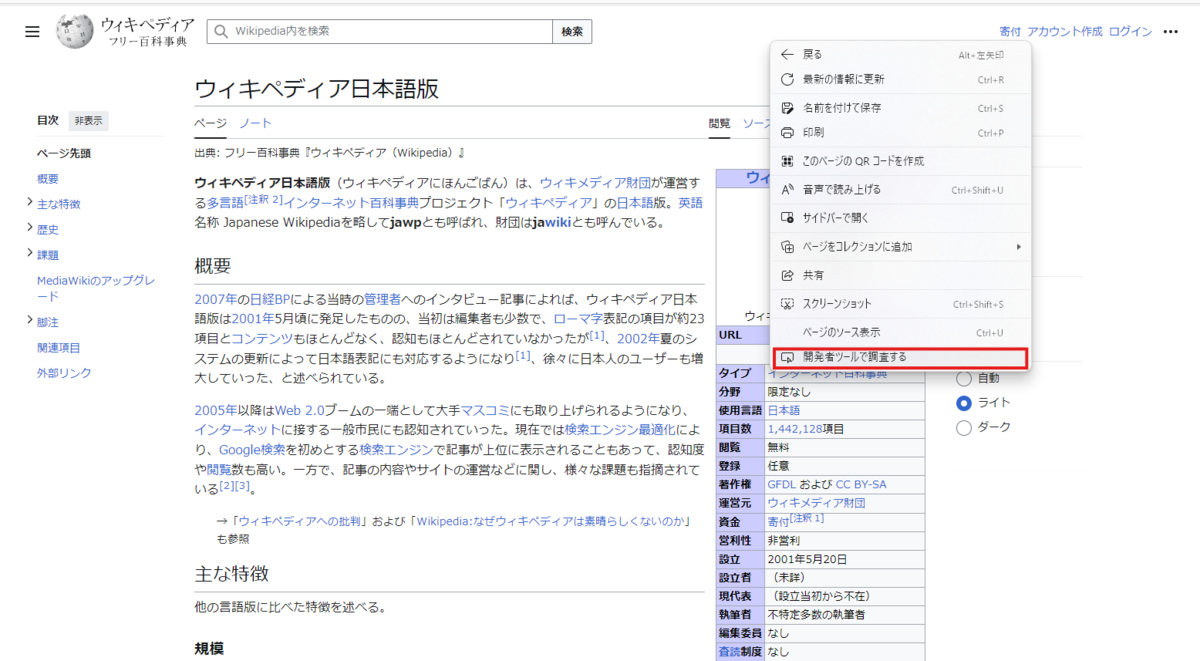This screenshot has width=1200, height=661.
Task: Open the ページをコレクションに追加 submenu arrow
Action: point(1019,246)
